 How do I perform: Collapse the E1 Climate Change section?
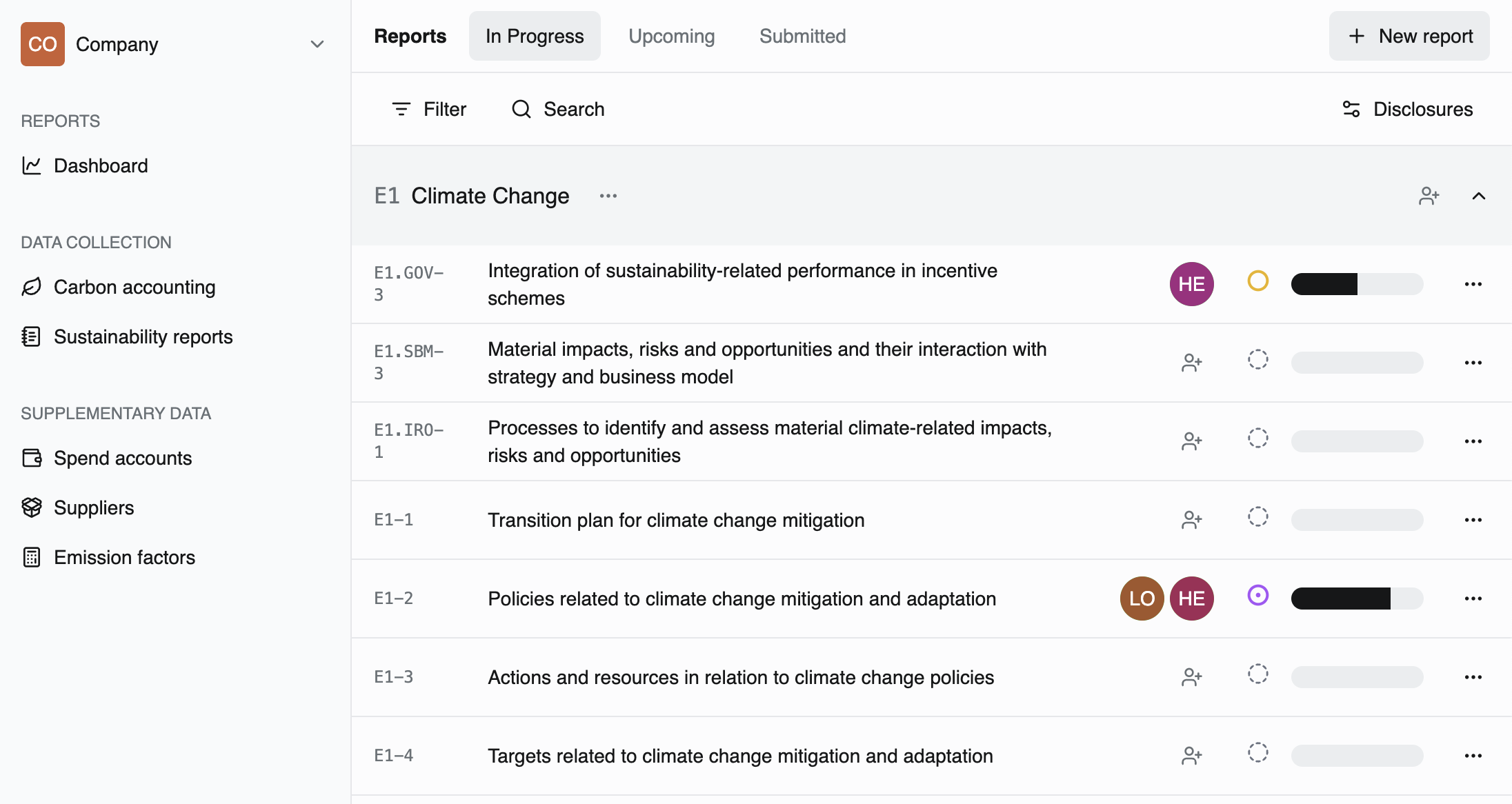coord(1478,196)
